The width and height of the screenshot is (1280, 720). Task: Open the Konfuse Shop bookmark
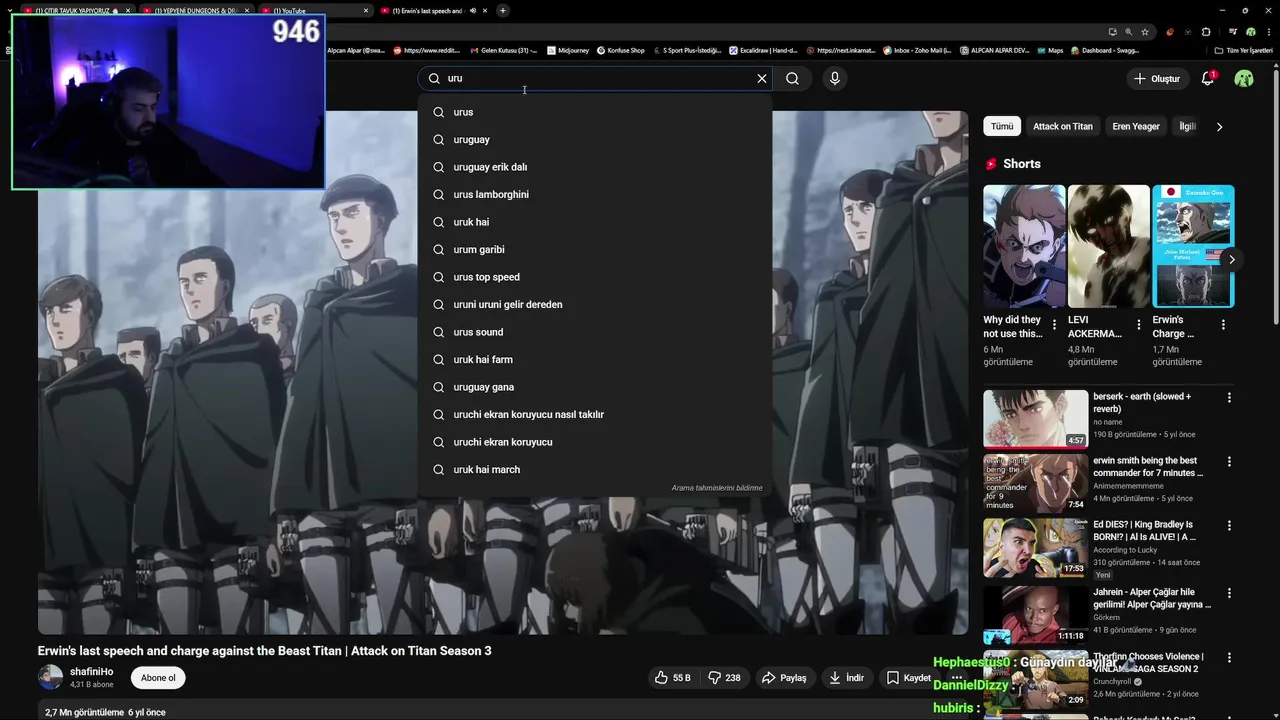[x=621, y=50]
